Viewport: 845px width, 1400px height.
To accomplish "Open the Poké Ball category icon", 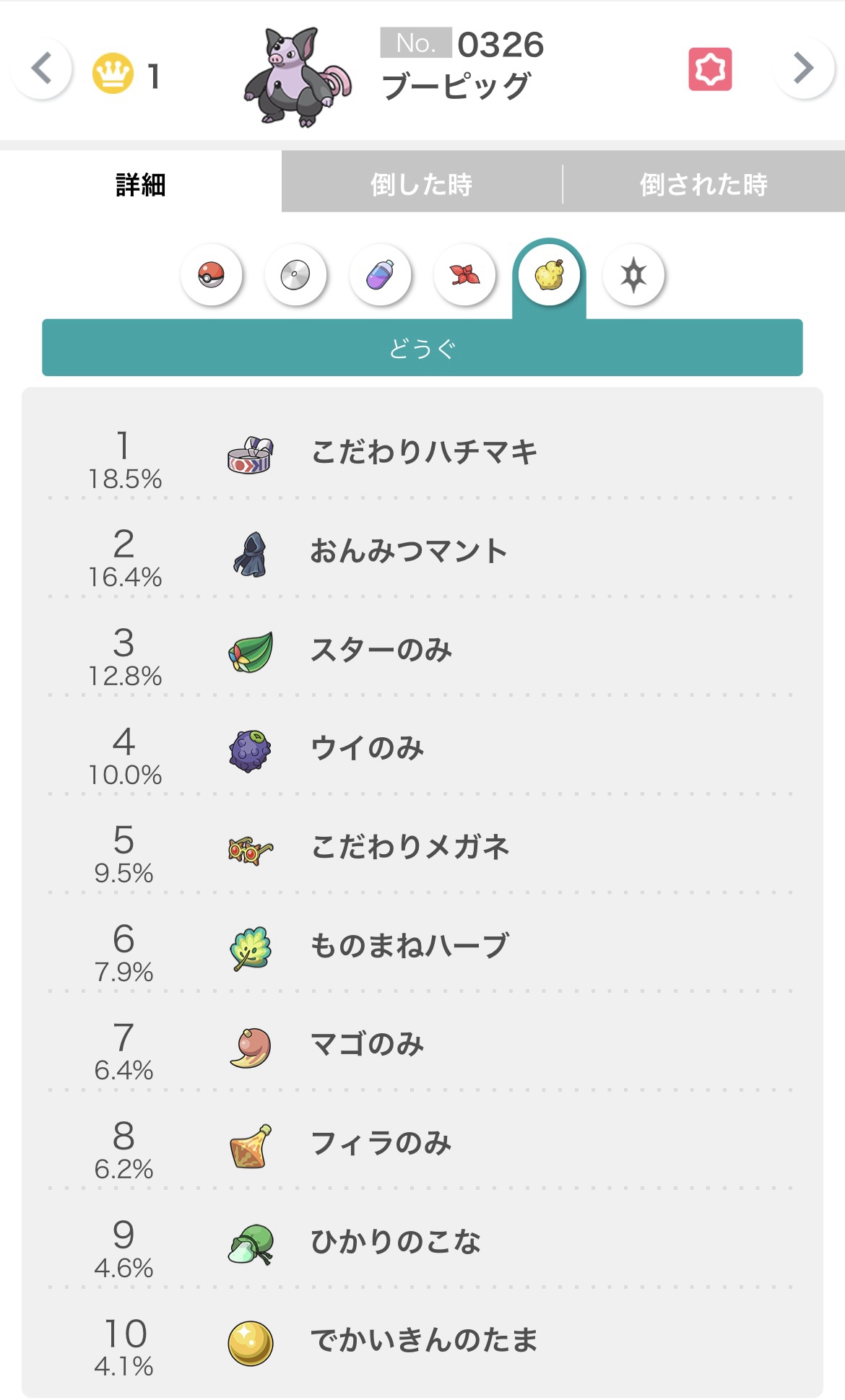I will [x=212, y=275].
